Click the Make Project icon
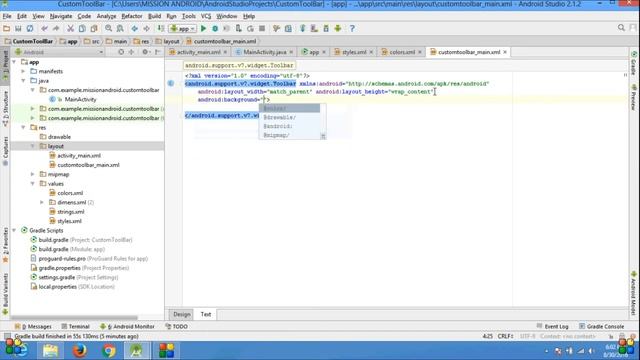The image size is (640, 360). point(161,29)
